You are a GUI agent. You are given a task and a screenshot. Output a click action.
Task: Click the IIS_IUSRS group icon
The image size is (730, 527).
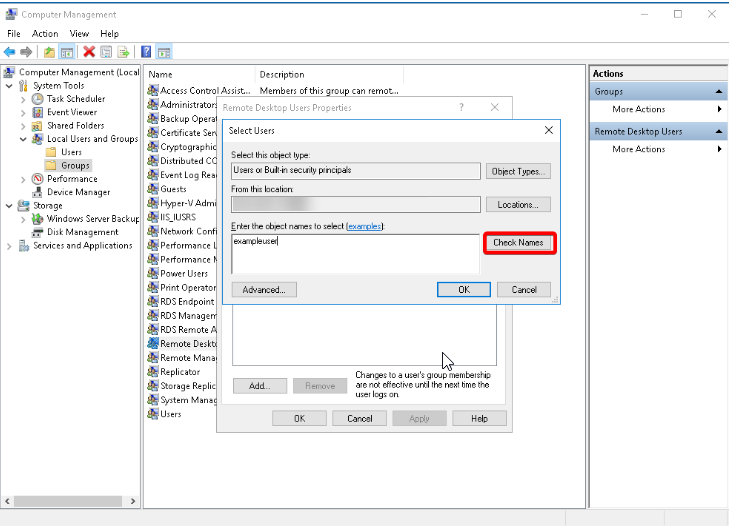tap(153, 217)
